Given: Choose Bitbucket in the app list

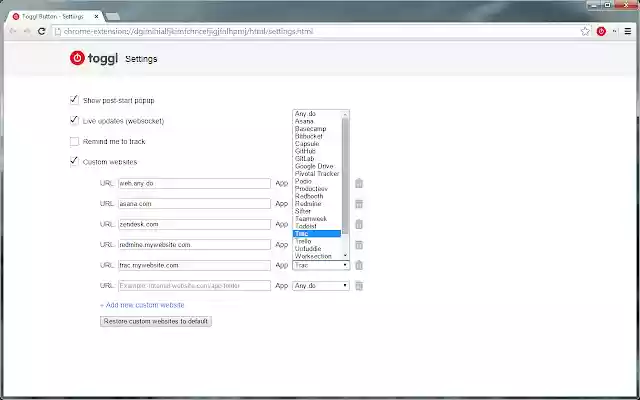Looking at the screenshot, I should click(317, 136).
